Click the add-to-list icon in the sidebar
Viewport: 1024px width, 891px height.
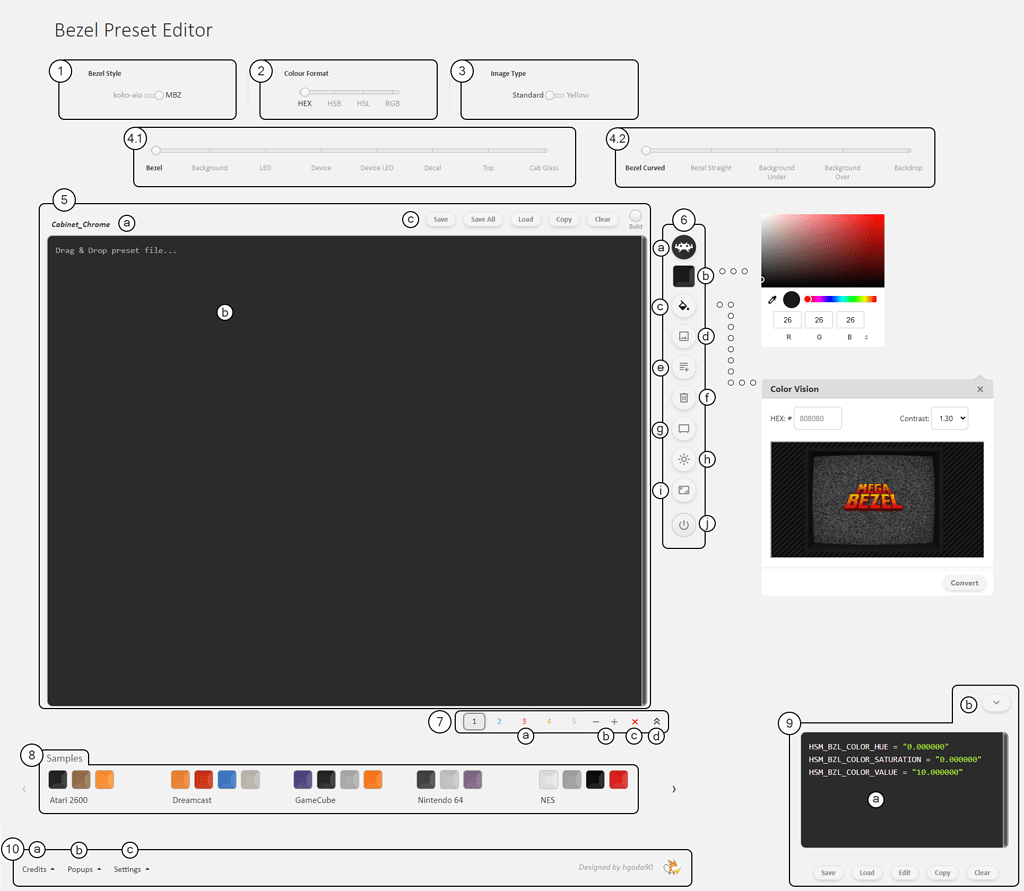tap(683, 367)
